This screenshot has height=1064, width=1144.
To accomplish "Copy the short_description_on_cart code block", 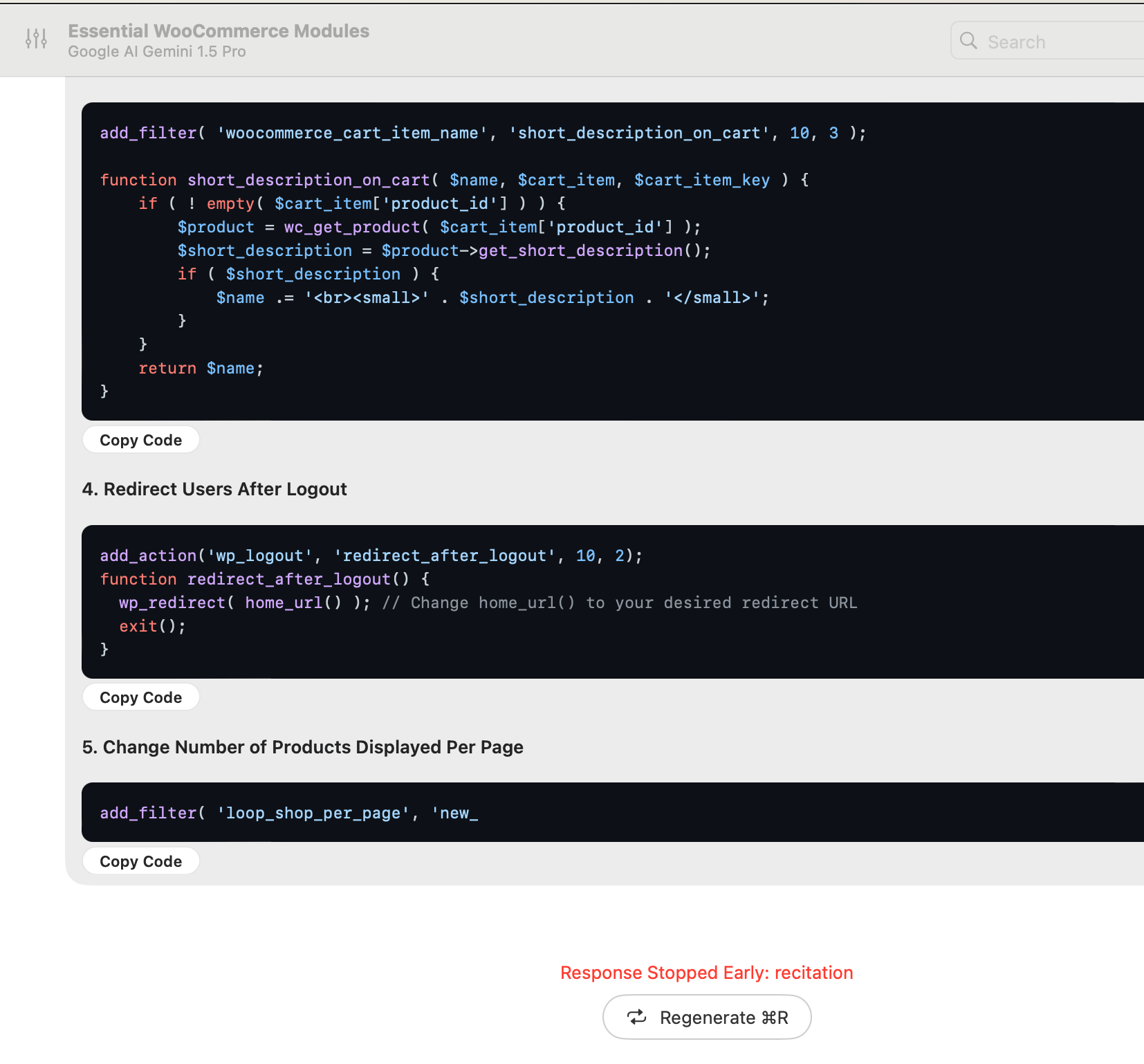I will pos(141,440).
